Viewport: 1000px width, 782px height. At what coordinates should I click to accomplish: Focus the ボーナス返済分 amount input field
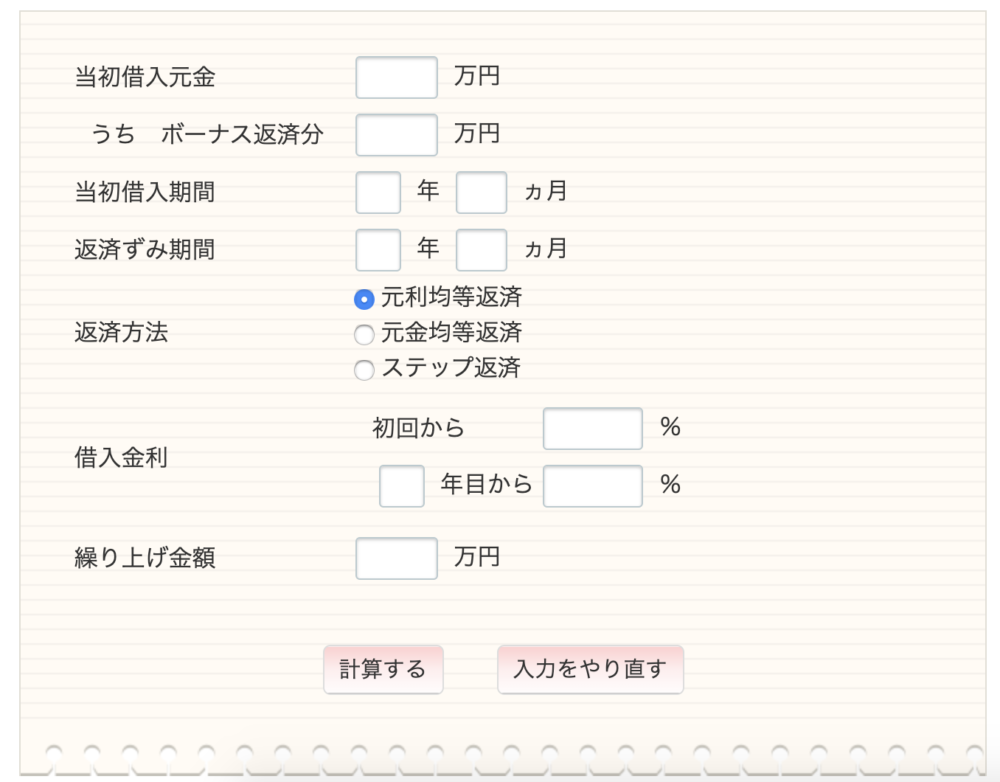[395, 134]
